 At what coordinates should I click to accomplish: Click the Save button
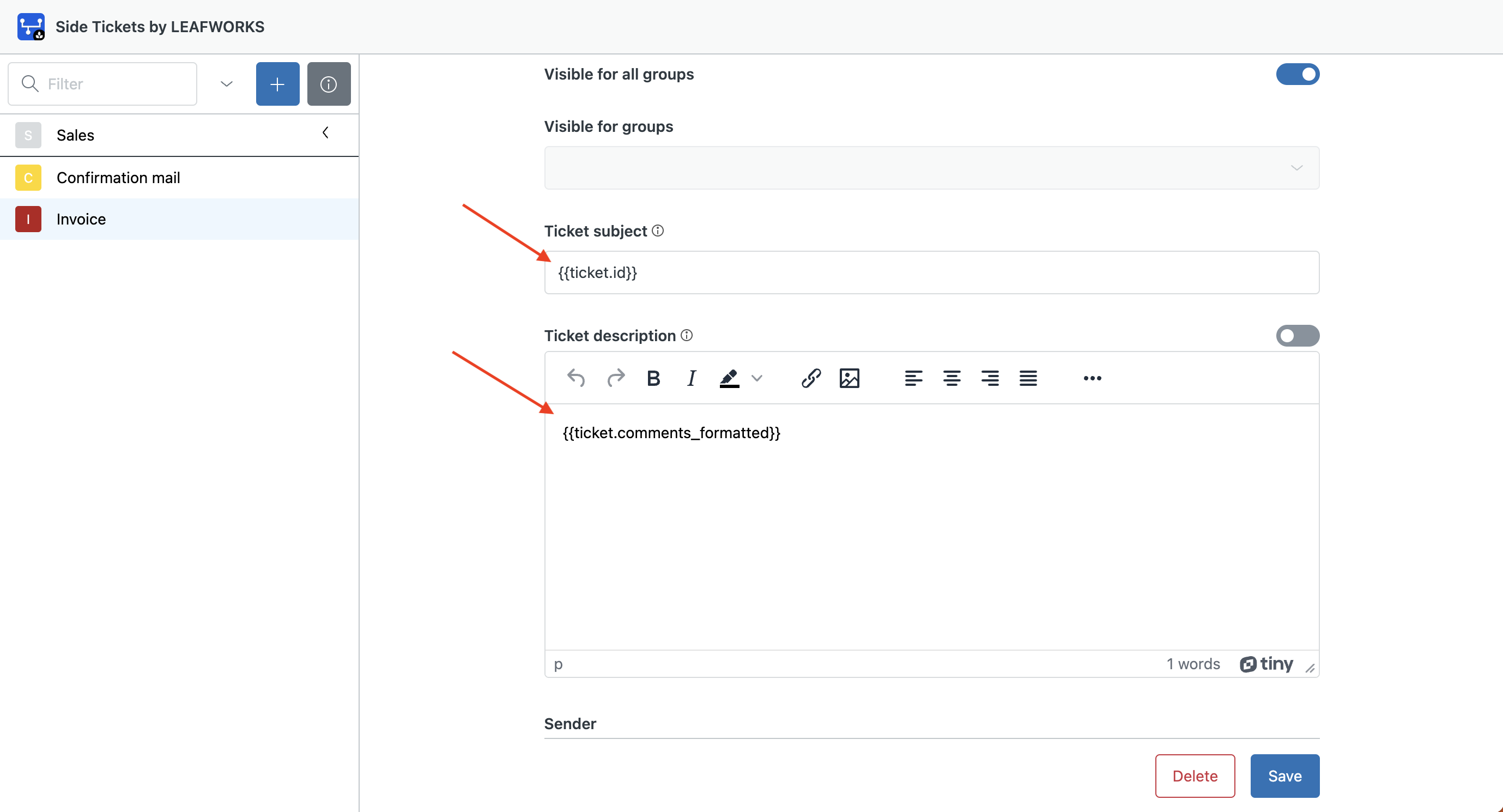click(1284, 776)
